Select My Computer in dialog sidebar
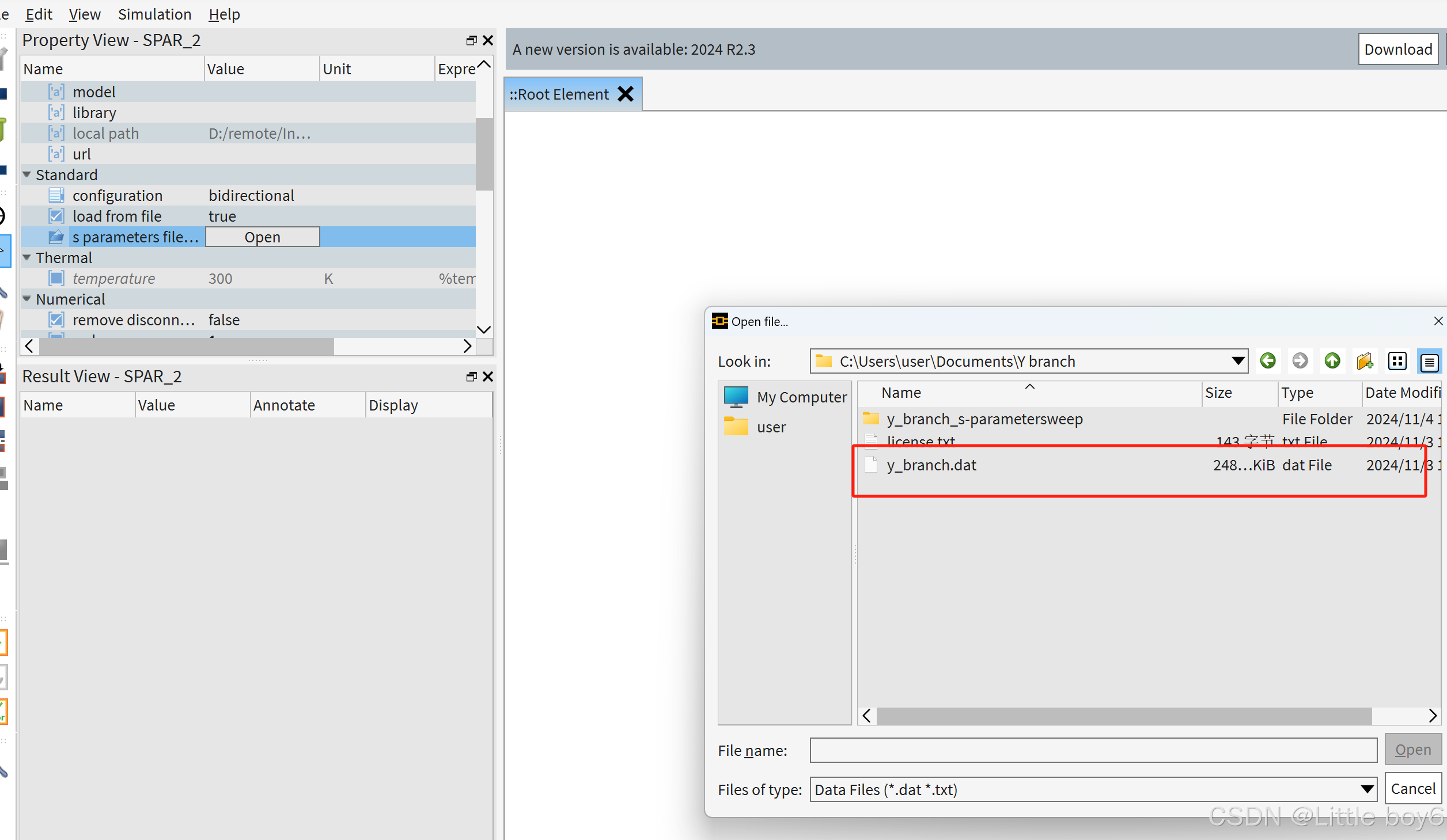Viewport: 1447px width, 840px height. pyautogui.click(x=785, y=397)
